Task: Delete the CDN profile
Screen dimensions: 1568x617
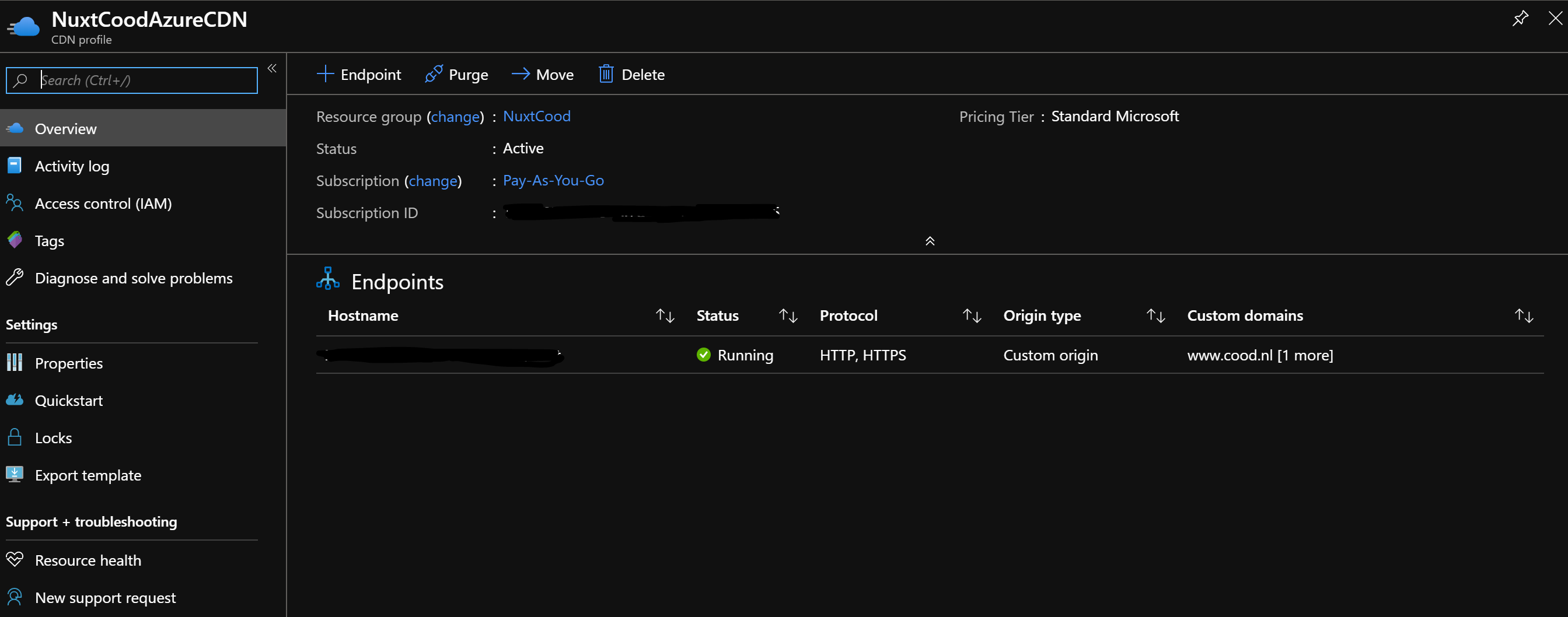Action: [x=632, y=74]
